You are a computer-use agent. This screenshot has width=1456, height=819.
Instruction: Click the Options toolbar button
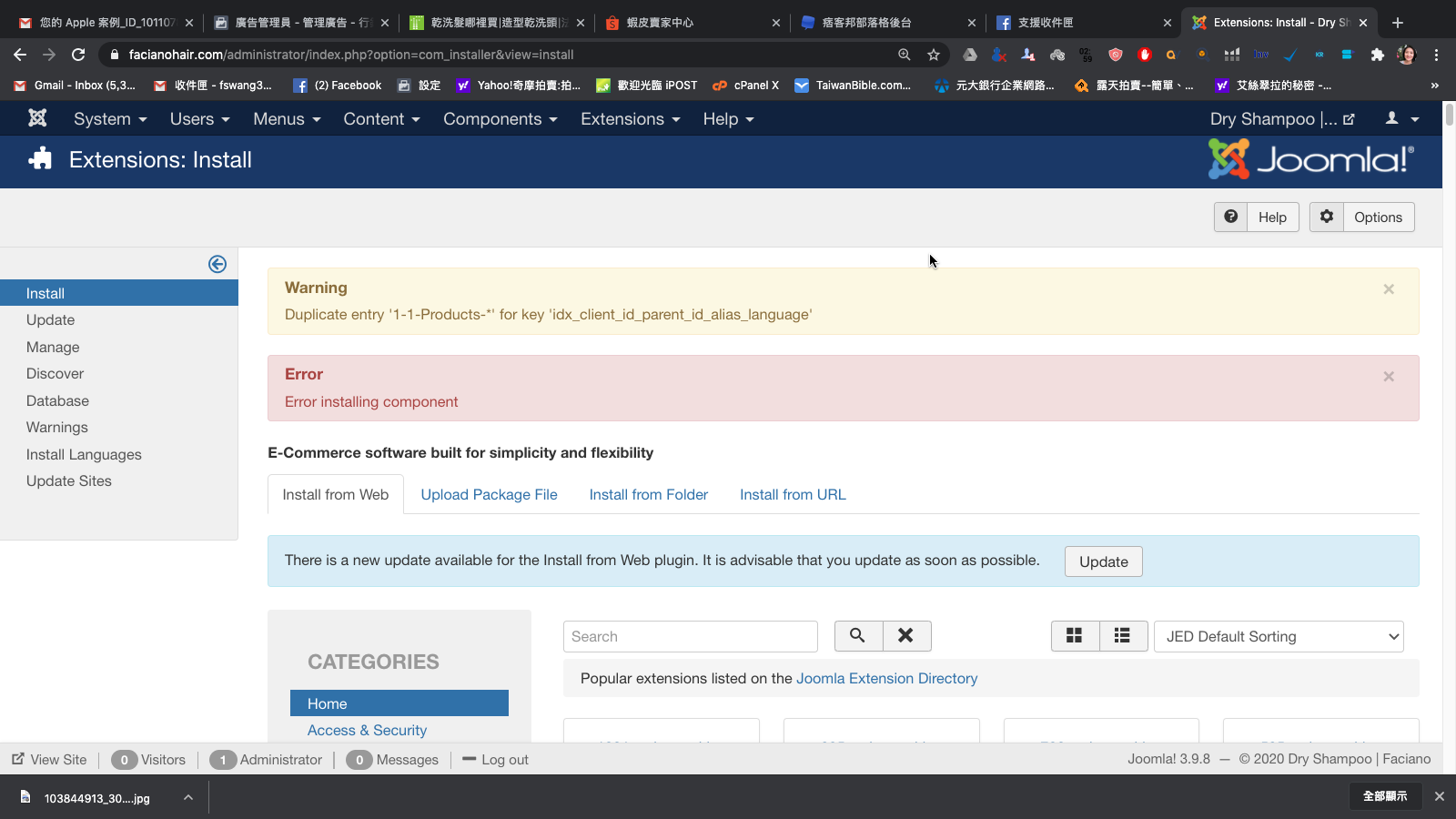[x=1362, y=217]
